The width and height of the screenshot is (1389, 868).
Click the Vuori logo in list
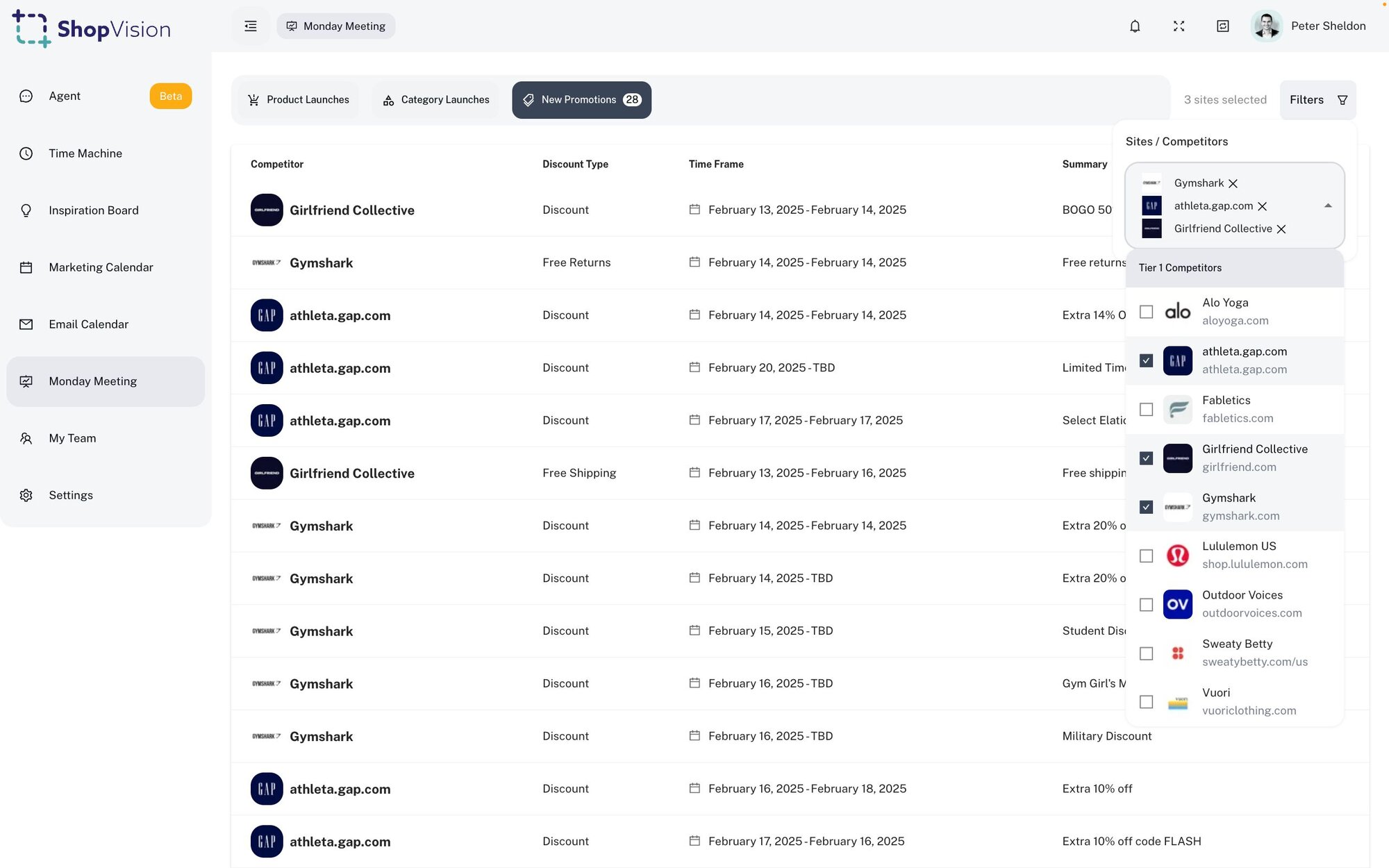[x=1178, y=702]
